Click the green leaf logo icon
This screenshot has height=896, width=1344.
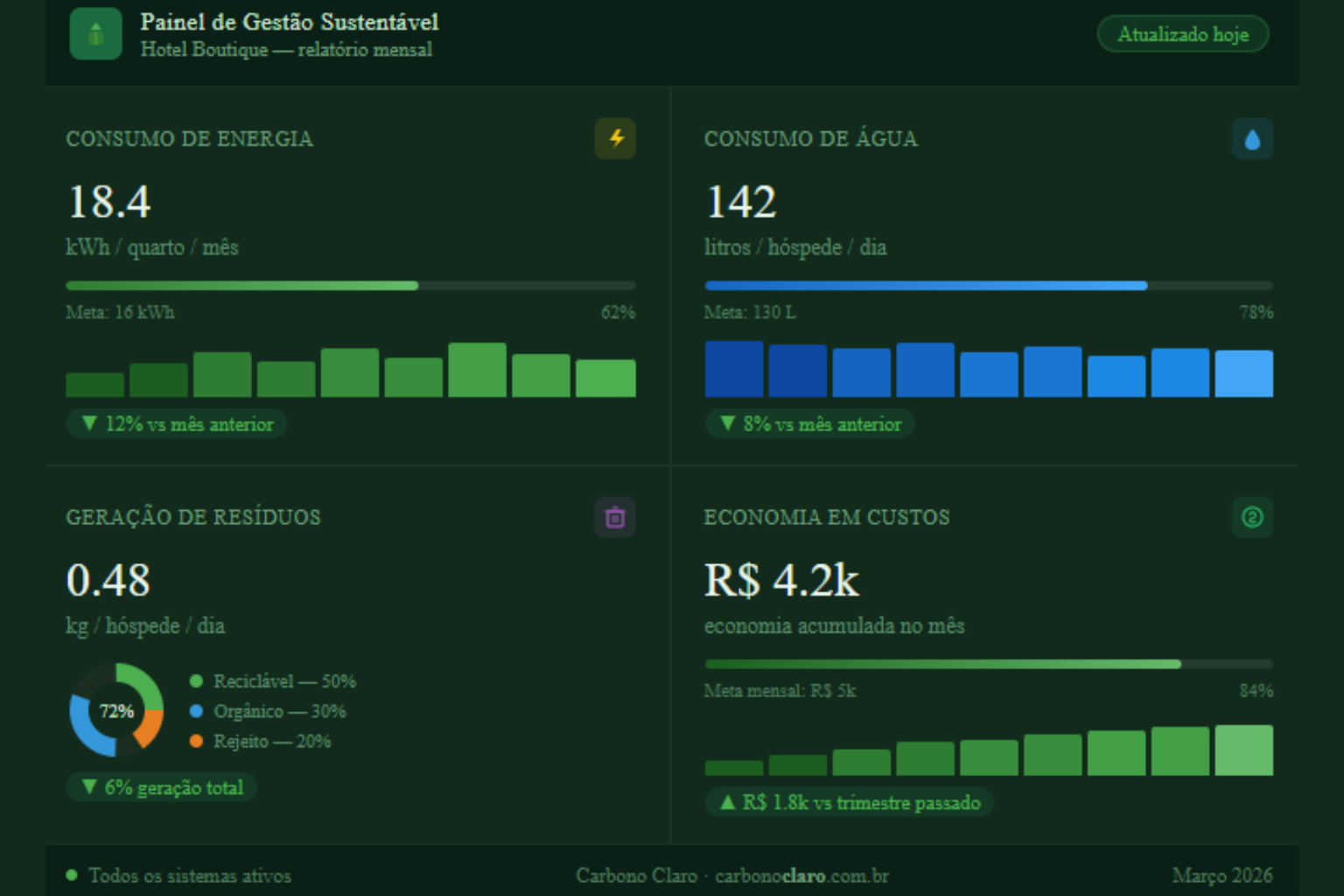point(95,34)
